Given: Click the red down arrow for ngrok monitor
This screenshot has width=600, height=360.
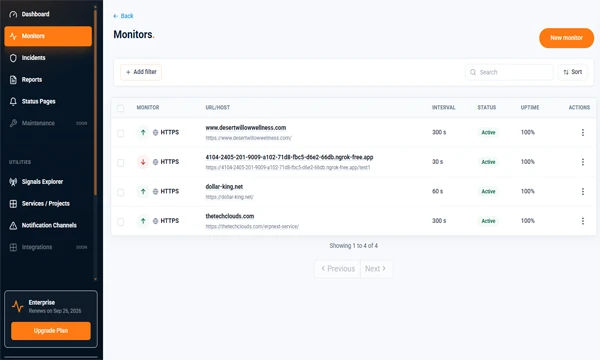Looking at the screenshot, I should coord(143,162).
